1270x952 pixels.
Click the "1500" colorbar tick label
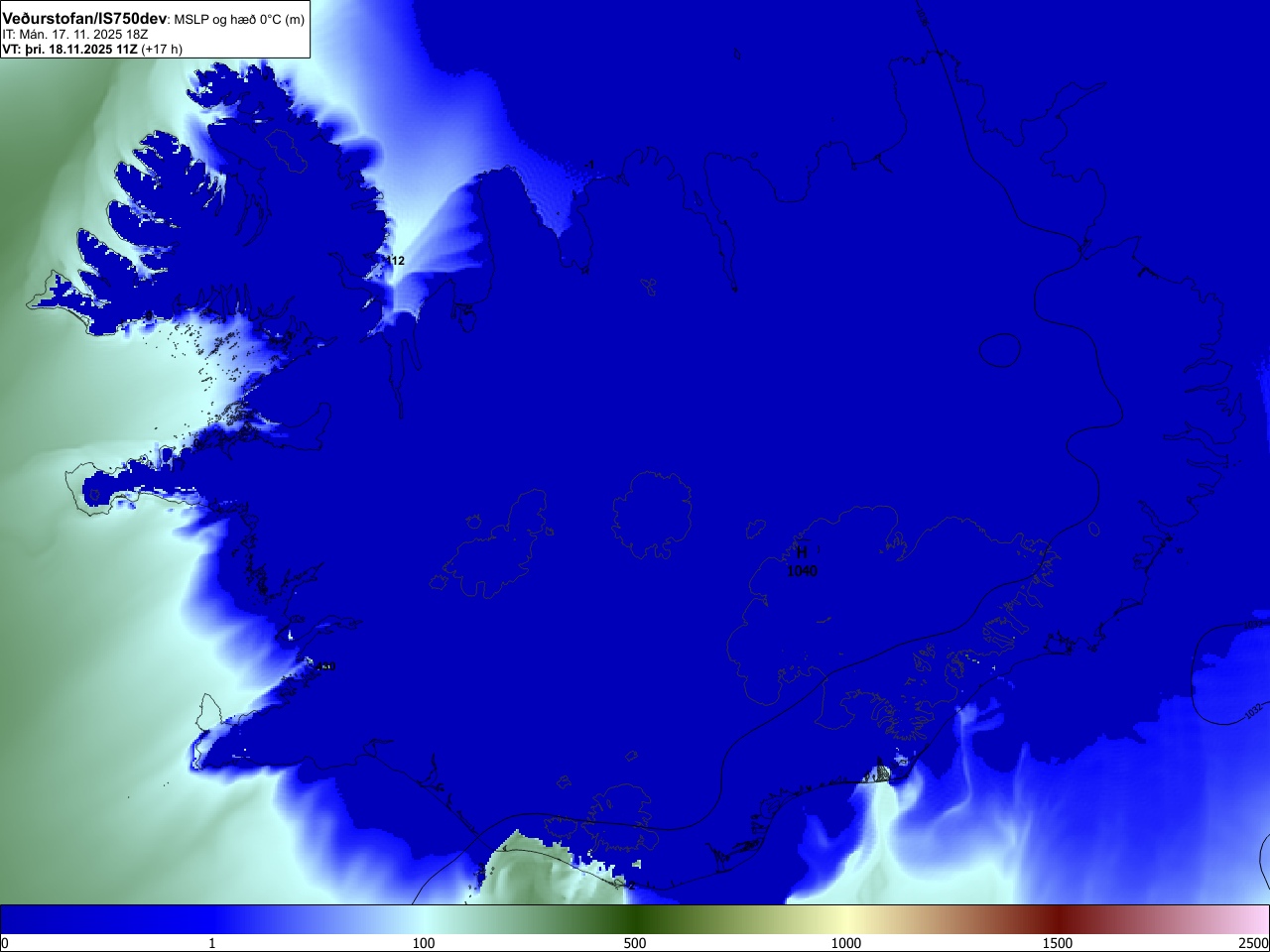(x=1058, y=943)
